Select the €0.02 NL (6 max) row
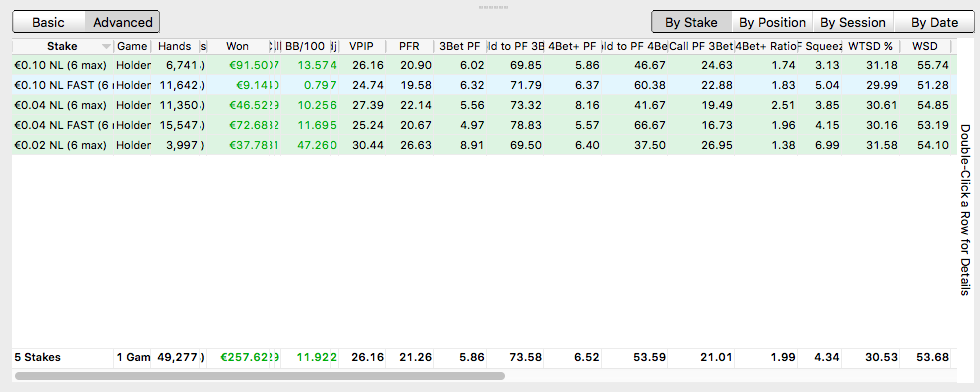 pos(484,145)
